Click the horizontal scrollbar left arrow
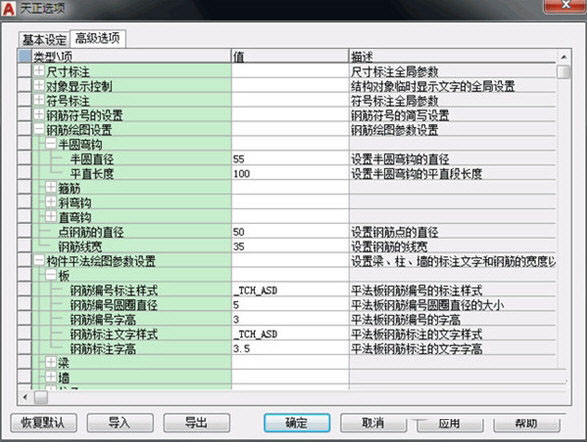Screen dimensions: 587x442 (25, 397)
